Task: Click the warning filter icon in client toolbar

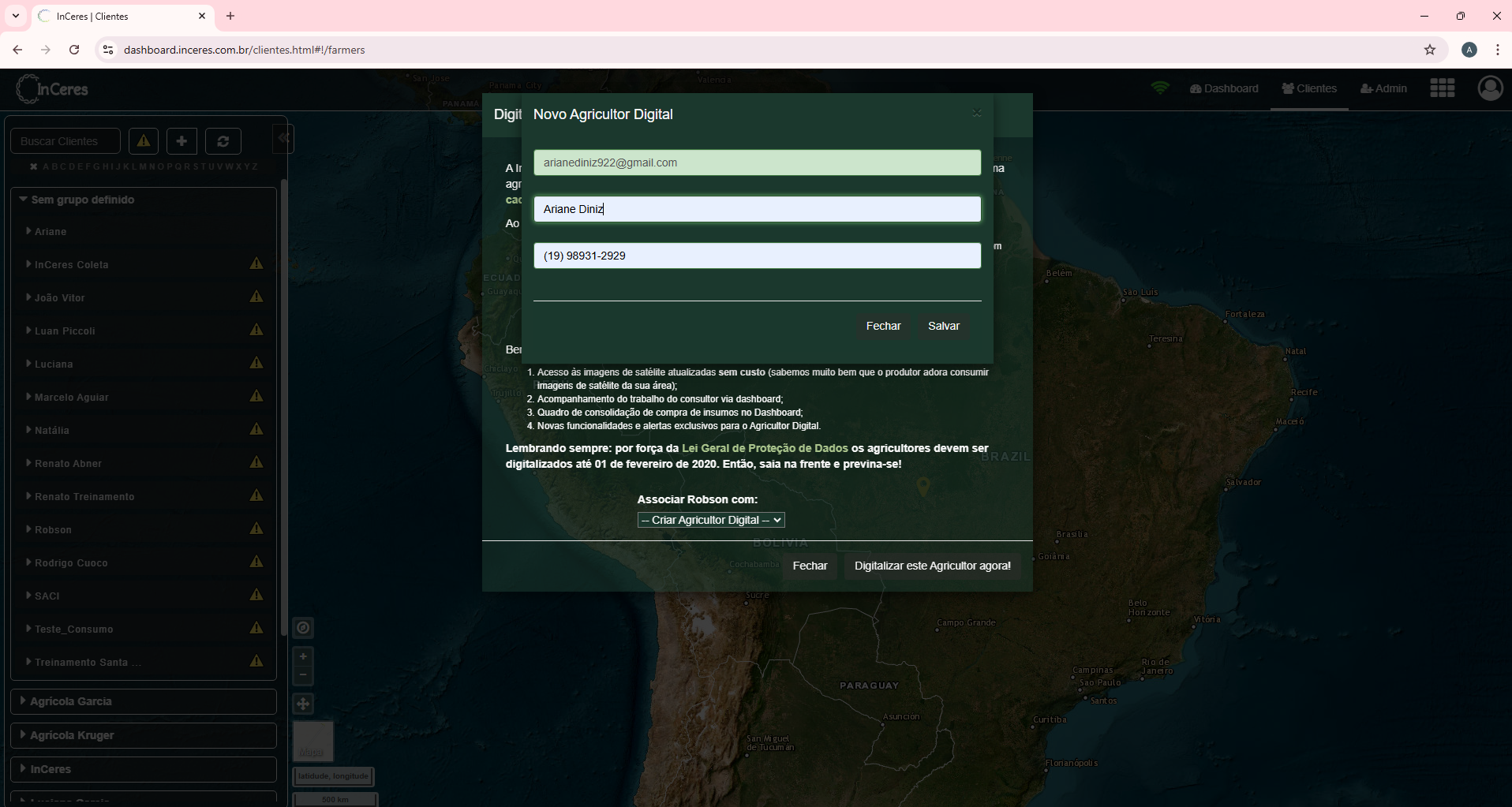Action: click(144, 141)
